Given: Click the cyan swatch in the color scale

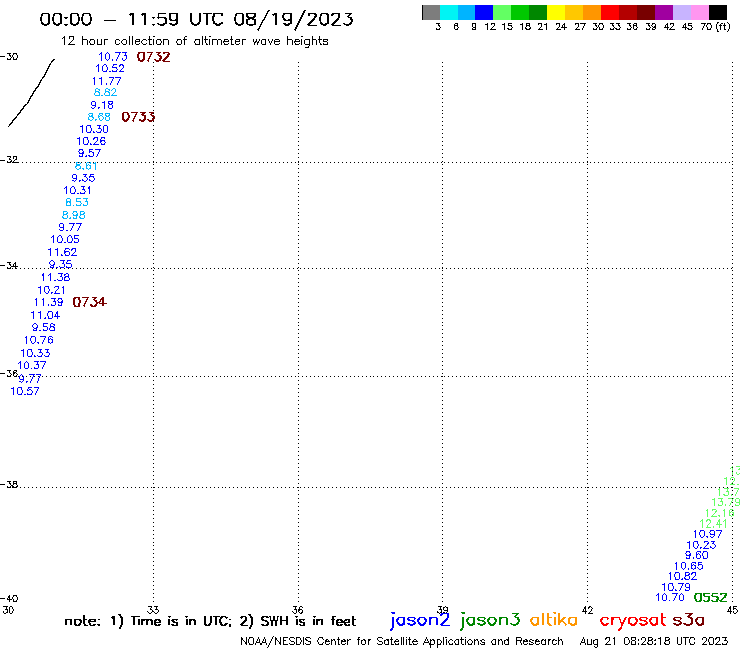Looking at the screenshot, I should tap(449, 12).
